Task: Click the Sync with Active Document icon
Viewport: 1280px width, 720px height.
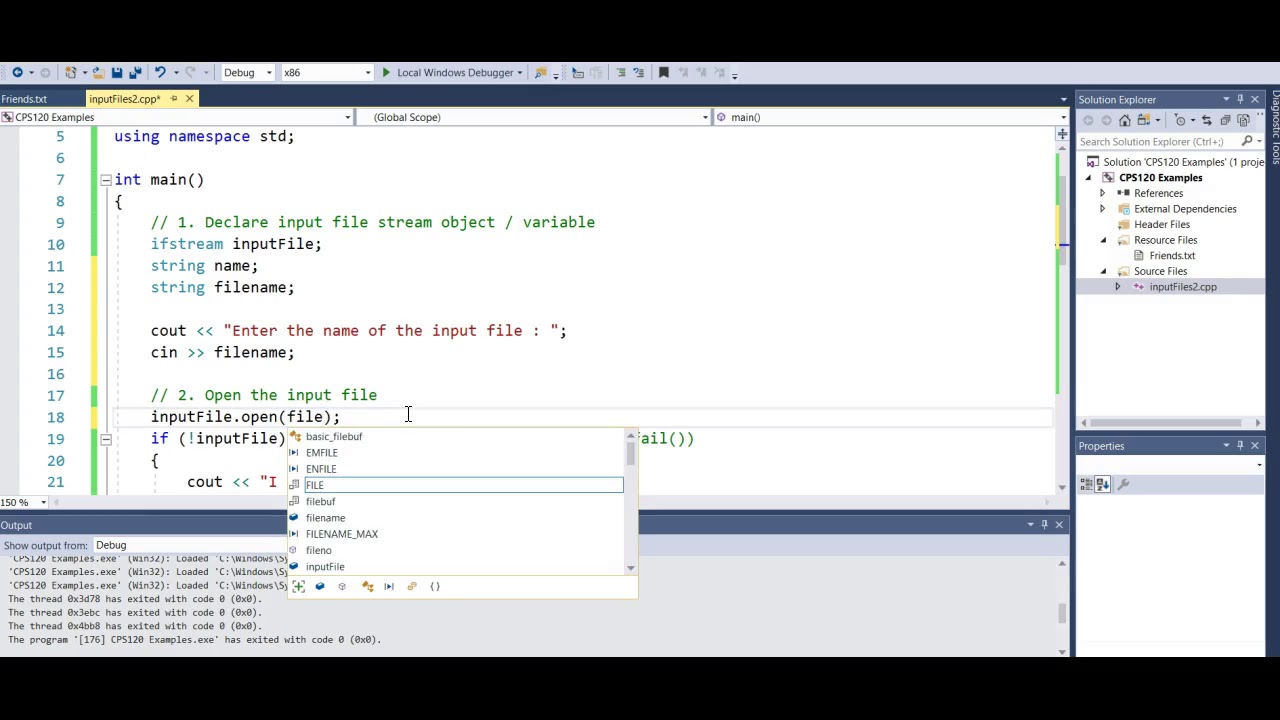Action: tap(1207, 120)
